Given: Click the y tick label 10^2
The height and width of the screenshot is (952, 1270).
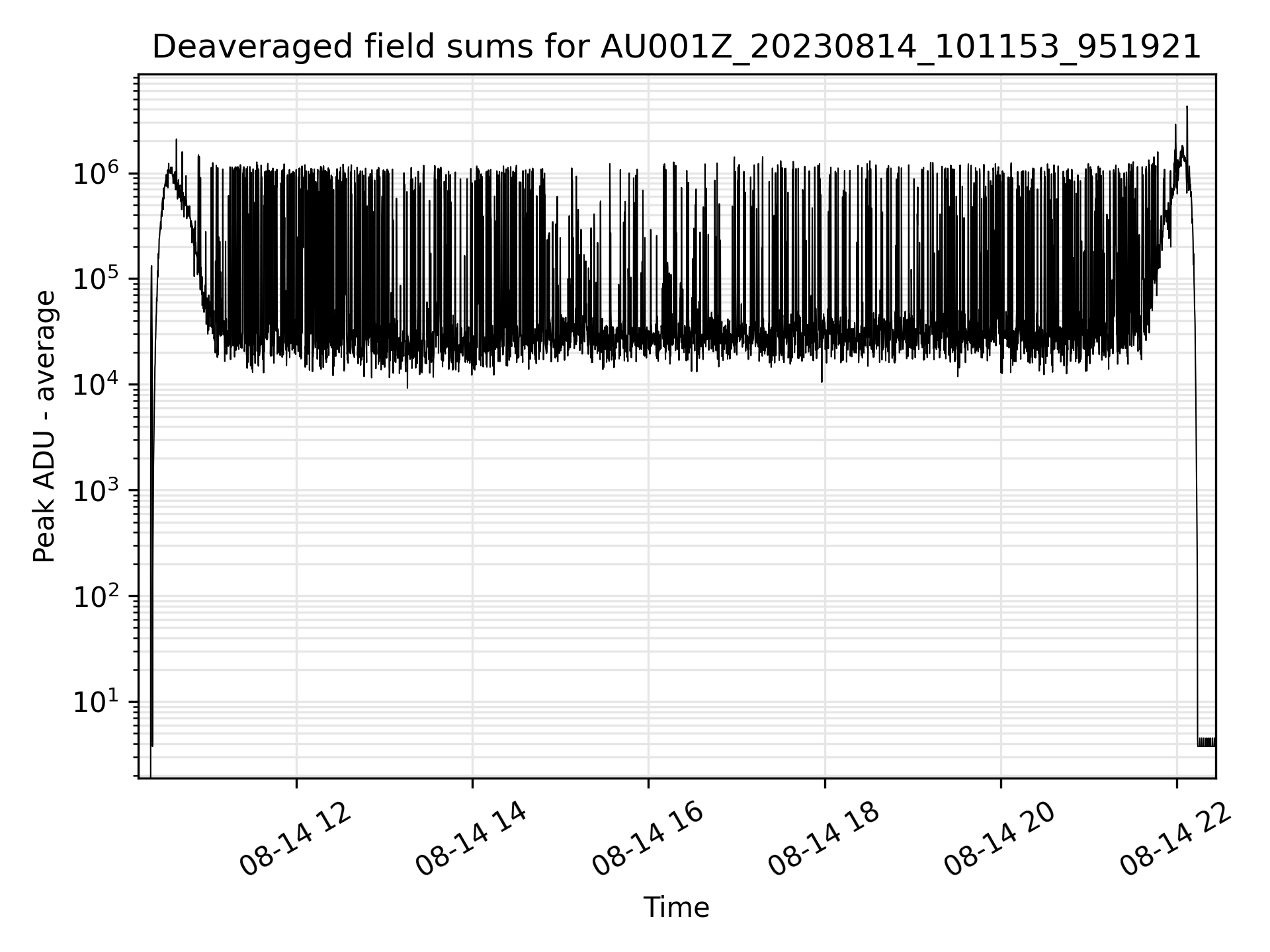Looking at the screenshot, I should [x=97, y=596].
